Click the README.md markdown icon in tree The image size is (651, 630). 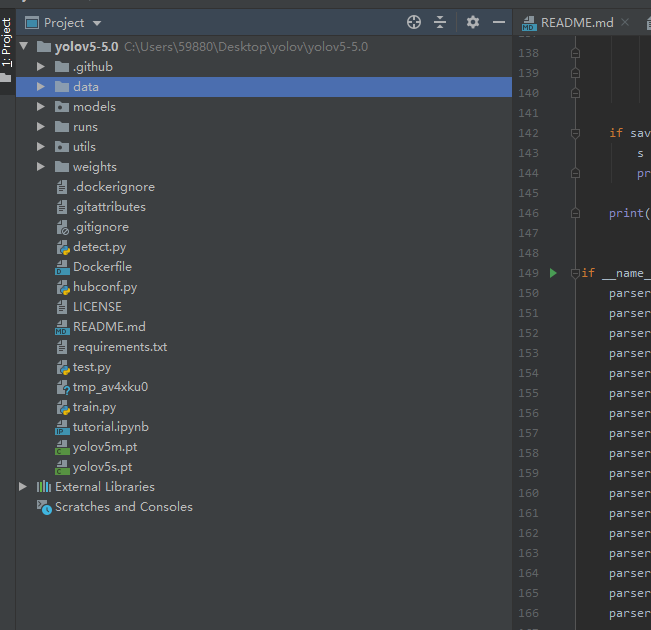[x=62, y=327]
